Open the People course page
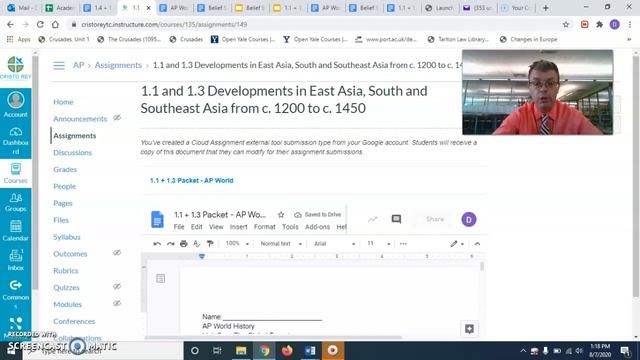 coord(64,186)
